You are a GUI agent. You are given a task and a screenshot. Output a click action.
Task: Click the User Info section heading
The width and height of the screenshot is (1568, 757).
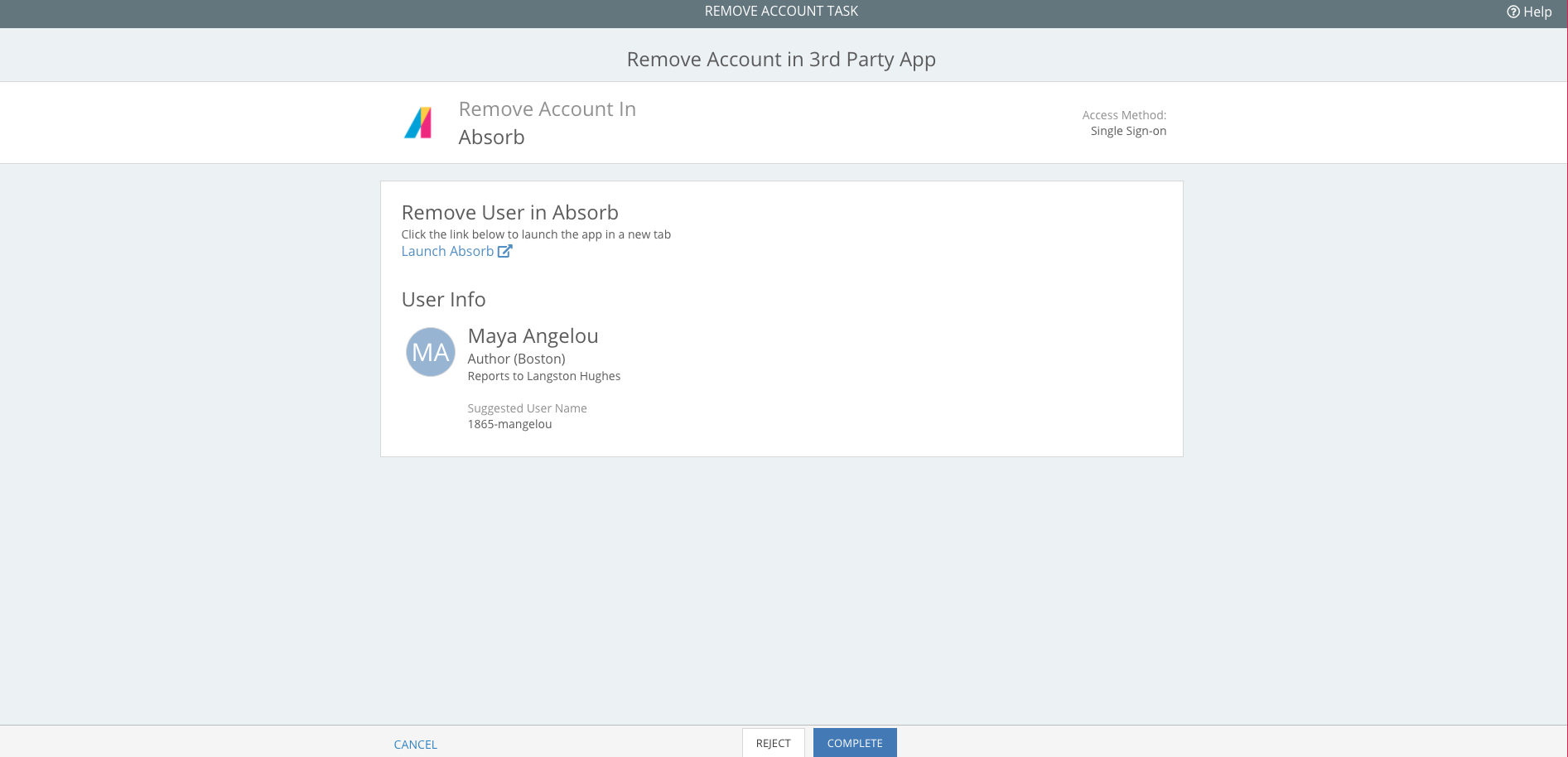[443, 299]
